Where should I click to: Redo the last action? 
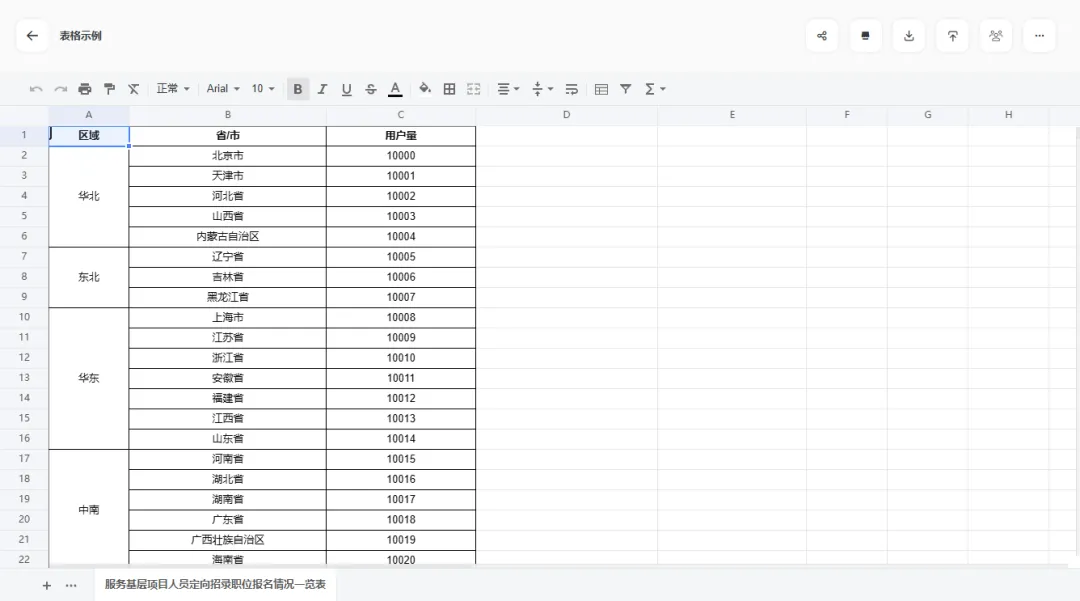61,89
